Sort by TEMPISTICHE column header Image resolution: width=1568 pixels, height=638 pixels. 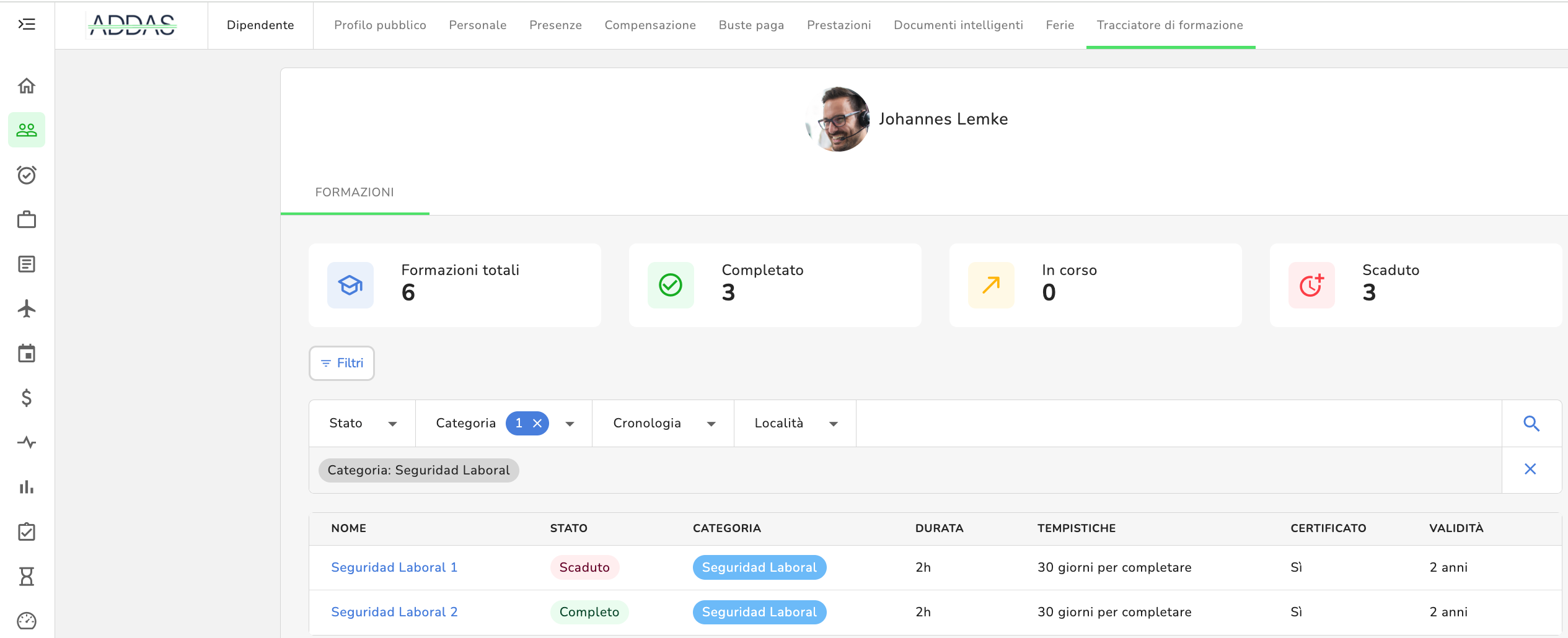click(x=1077, y=528)
